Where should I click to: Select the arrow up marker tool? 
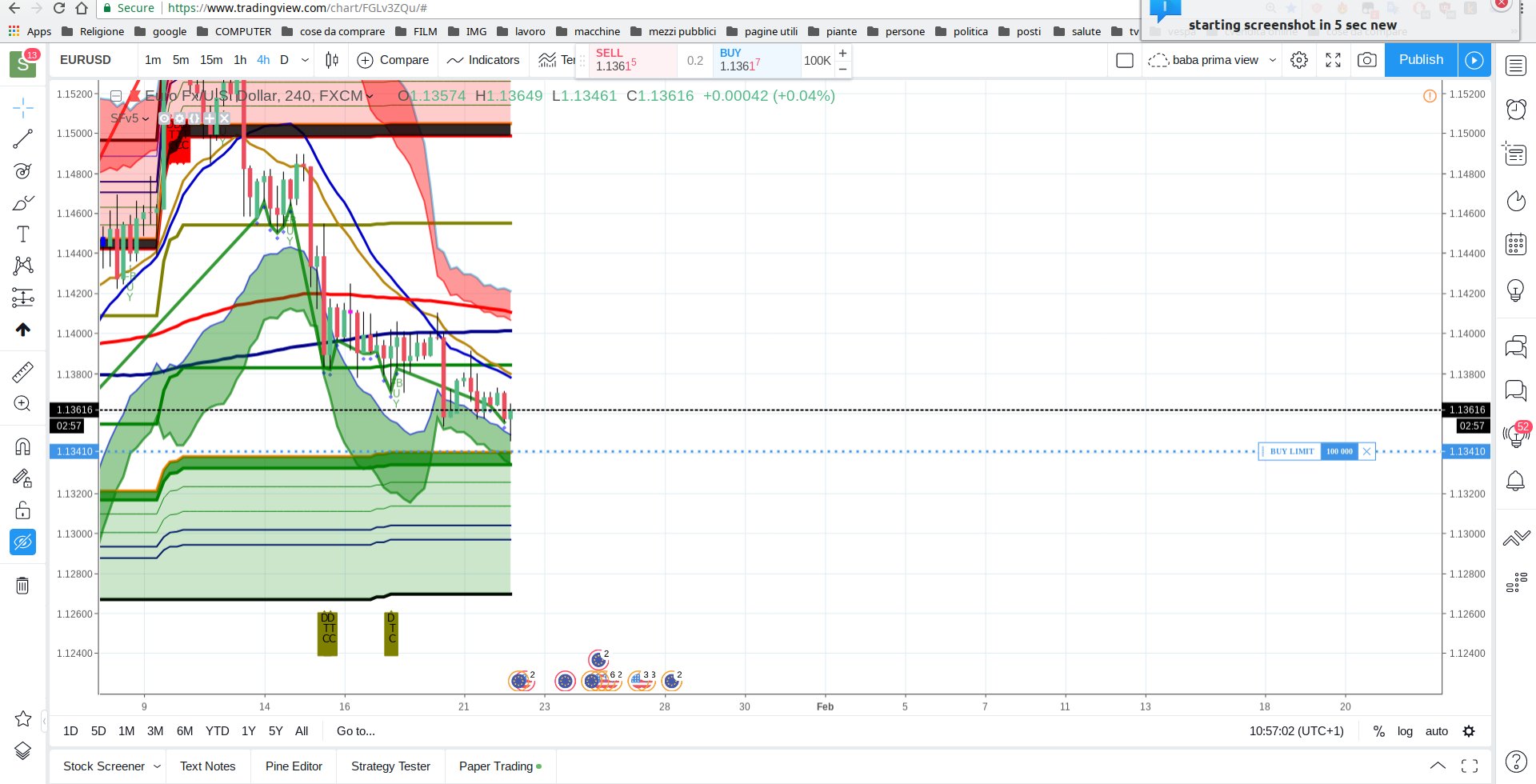(x=23, y=330)
